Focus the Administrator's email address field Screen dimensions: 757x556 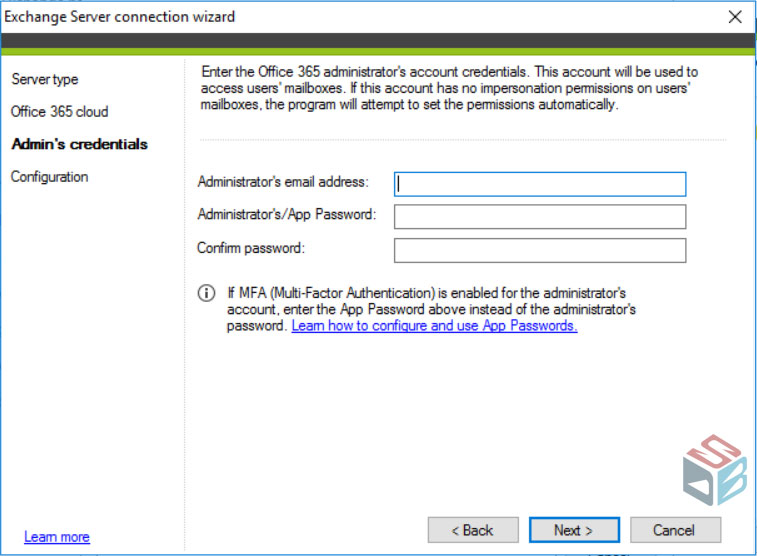pos(540,184)
